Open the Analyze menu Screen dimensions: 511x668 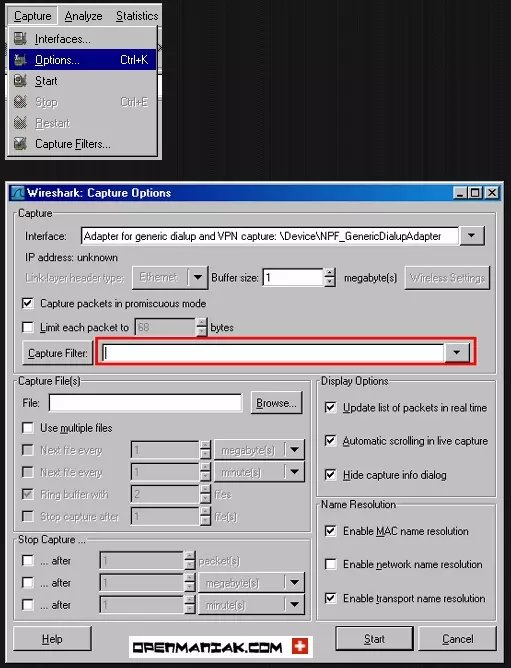click(x=84, y=16)
